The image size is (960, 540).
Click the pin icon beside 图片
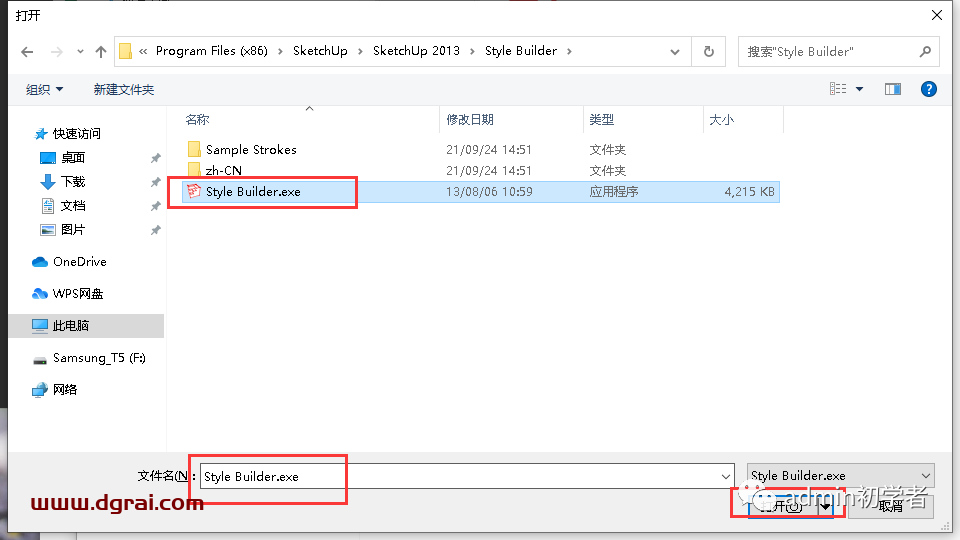pyautogui.click(x=156, y=230)
